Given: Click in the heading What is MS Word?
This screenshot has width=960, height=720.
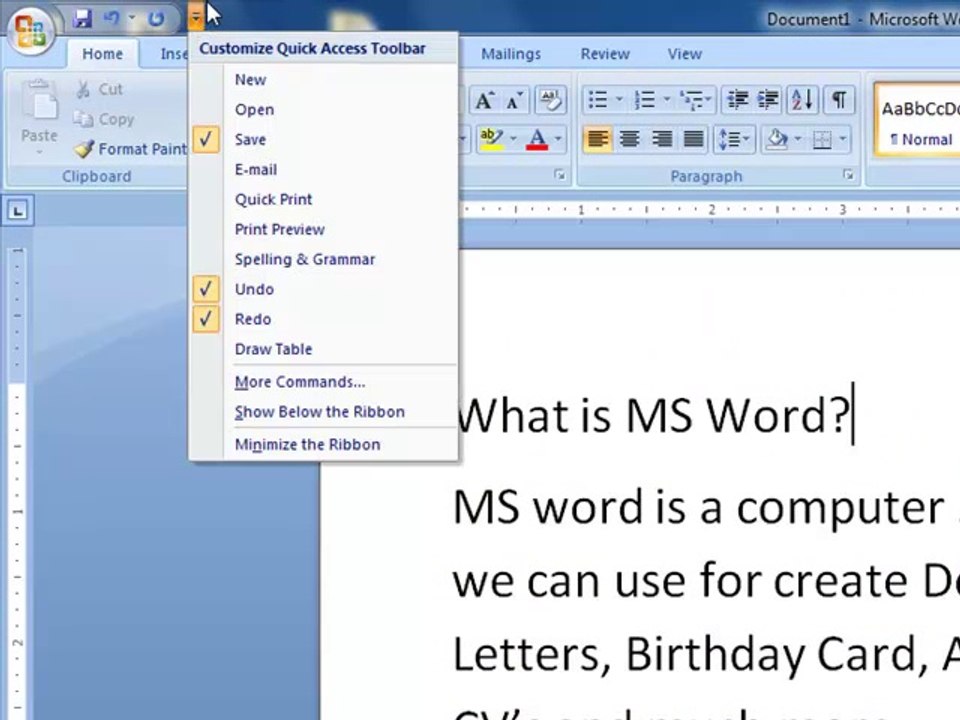Looking at the screenshot, I should 653,416.
